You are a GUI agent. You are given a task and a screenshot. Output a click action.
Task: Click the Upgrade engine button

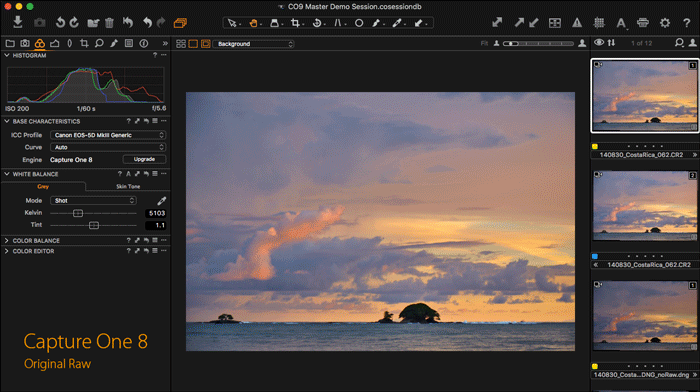[144, 159]
